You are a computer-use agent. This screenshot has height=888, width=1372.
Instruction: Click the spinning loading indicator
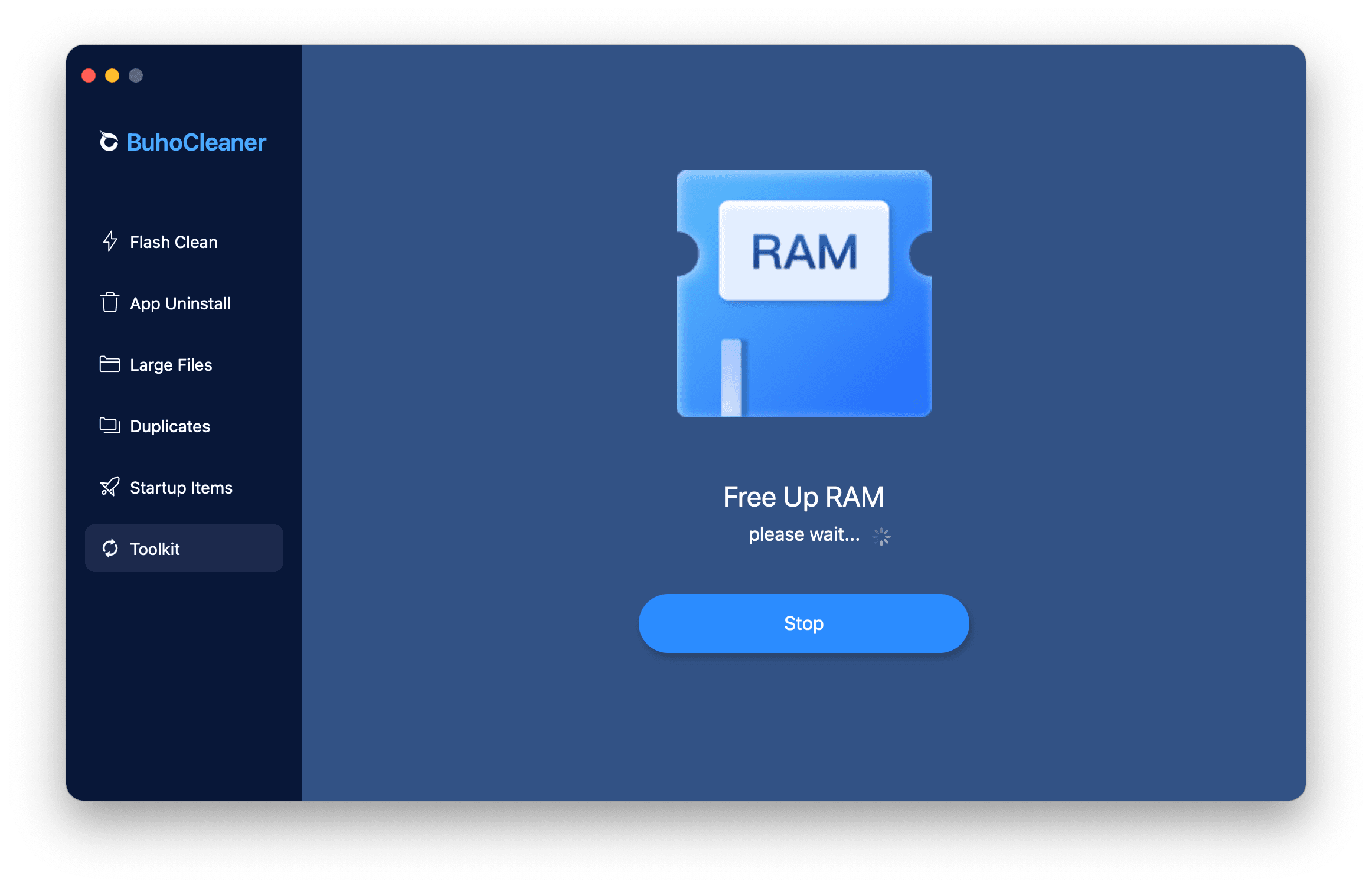click(x=881, y=536)
